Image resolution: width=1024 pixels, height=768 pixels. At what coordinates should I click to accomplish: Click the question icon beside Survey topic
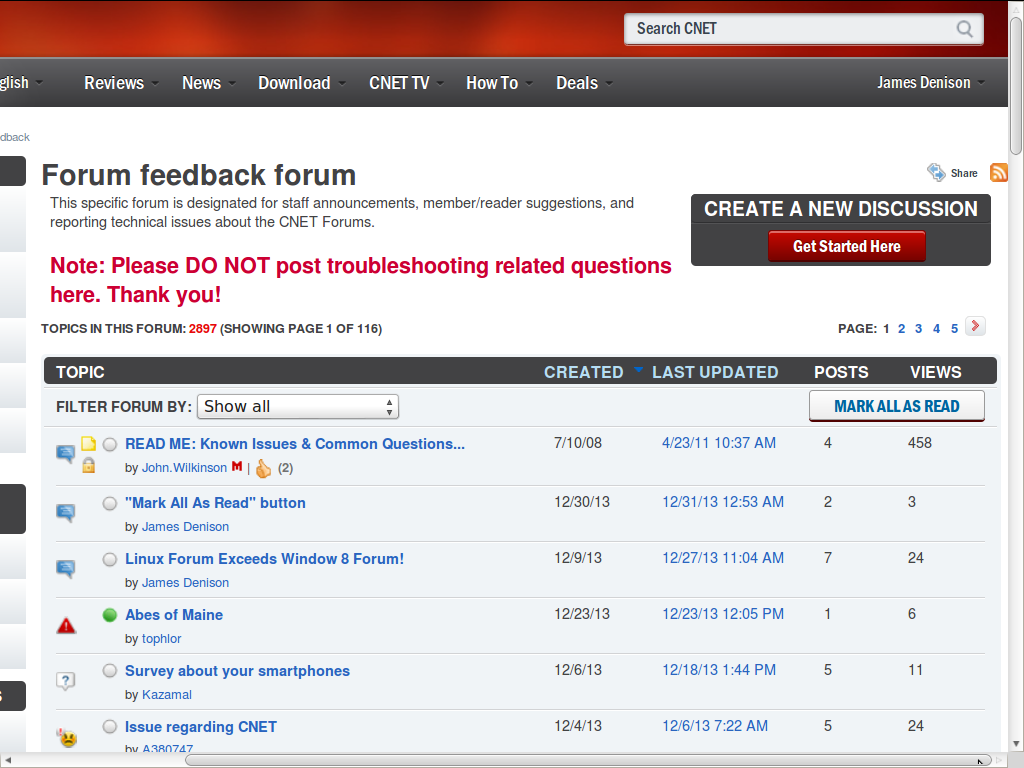coord(66,681)
